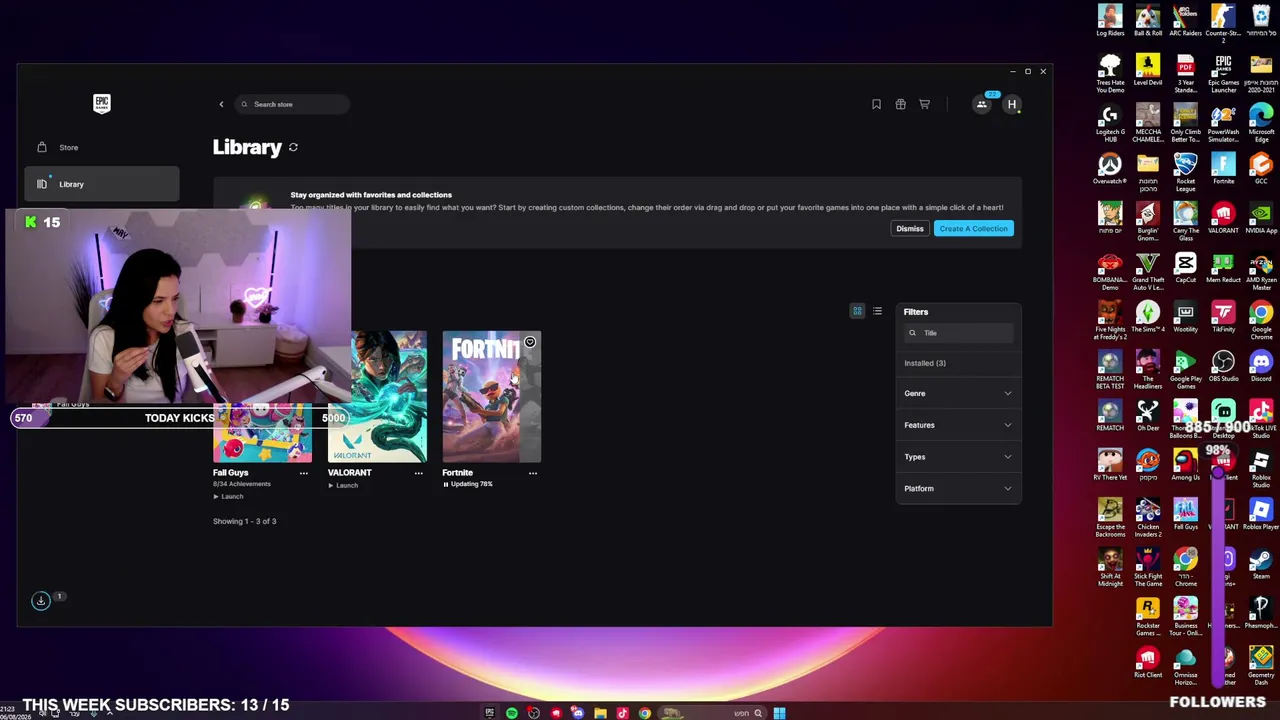Click the '8/34 Achievements' text under Fall Guys
The image size is (1280, 720).
[241, 484]
